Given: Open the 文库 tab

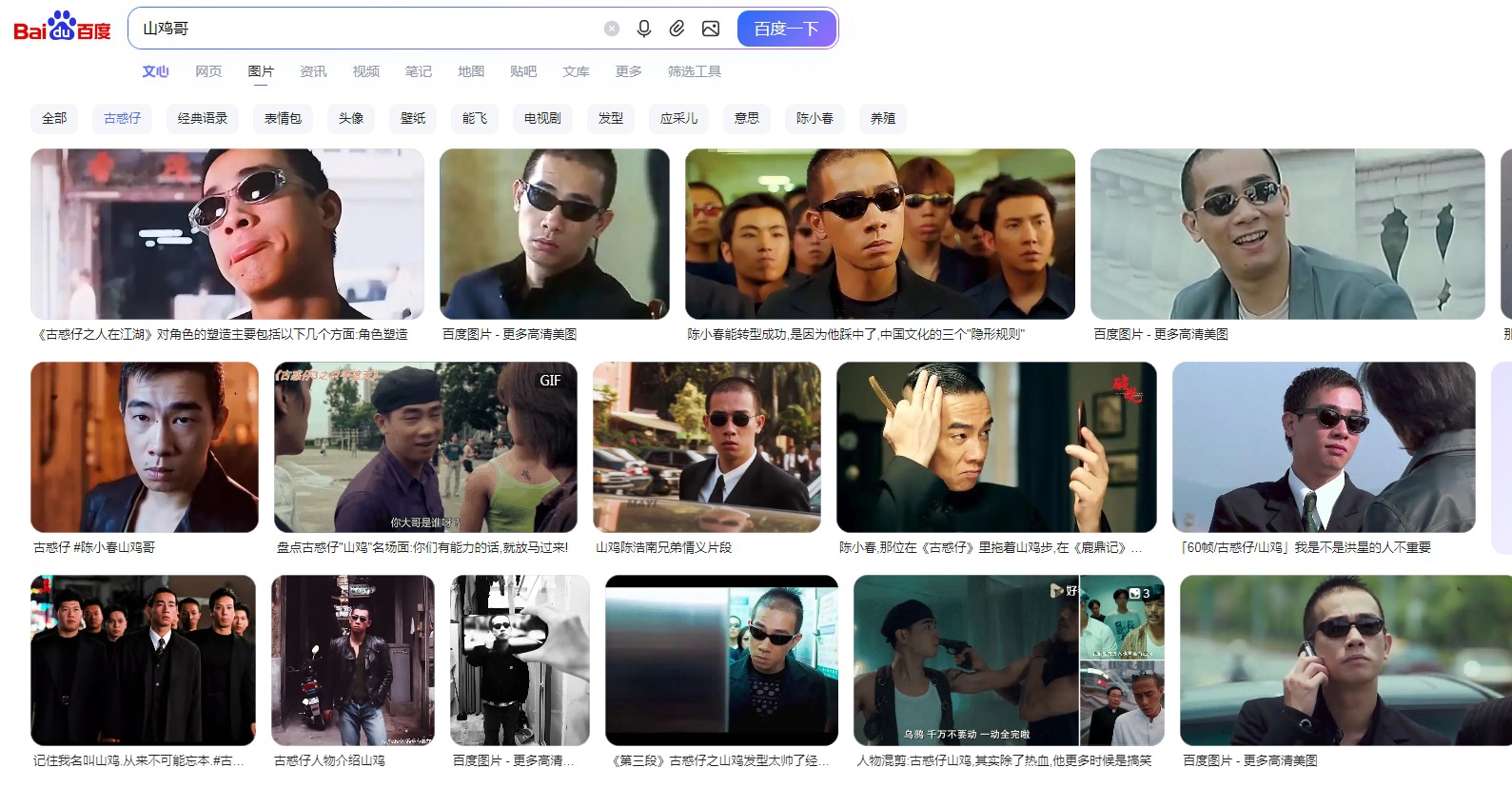Looking at the screenshot, I should (576, 71).
